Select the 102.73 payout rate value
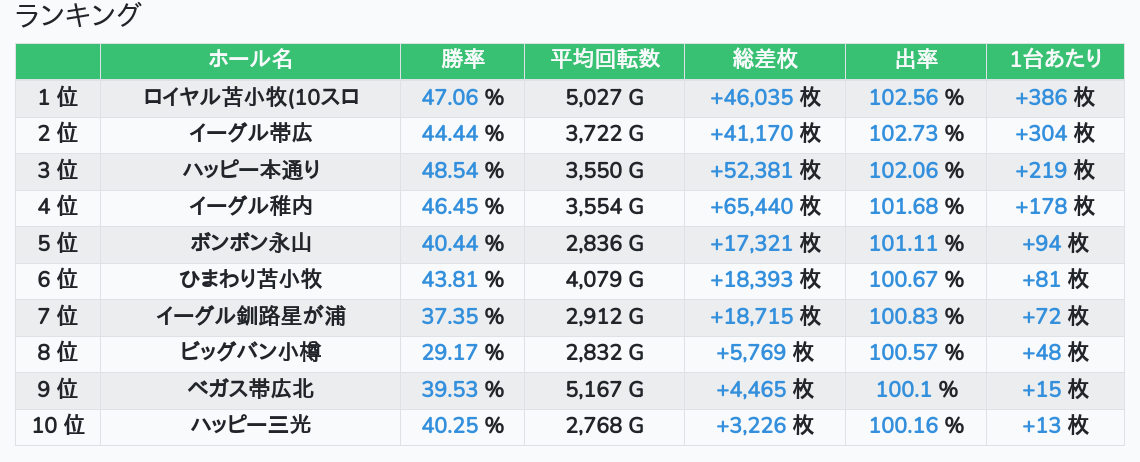Image resolution: width=1140 pixels, height=462 pixels. point(904,134)
